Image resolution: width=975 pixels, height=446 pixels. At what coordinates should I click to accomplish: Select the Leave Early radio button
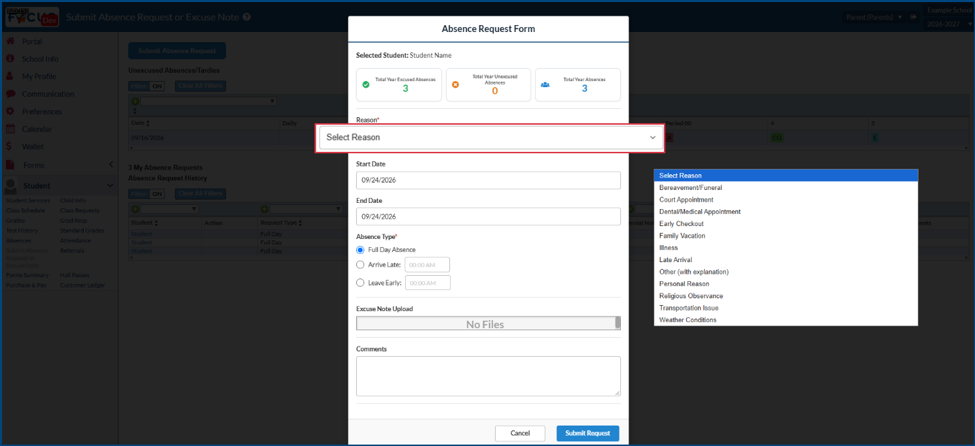pyautogui.click(x=360, y=282)
